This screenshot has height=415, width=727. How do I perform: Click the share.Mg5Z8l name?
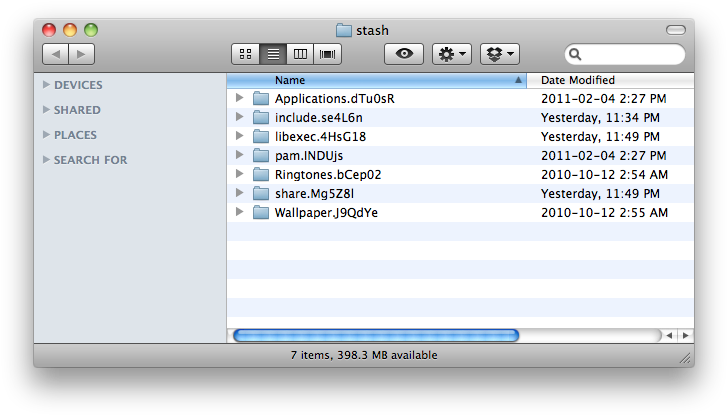(x=314, y=194)
